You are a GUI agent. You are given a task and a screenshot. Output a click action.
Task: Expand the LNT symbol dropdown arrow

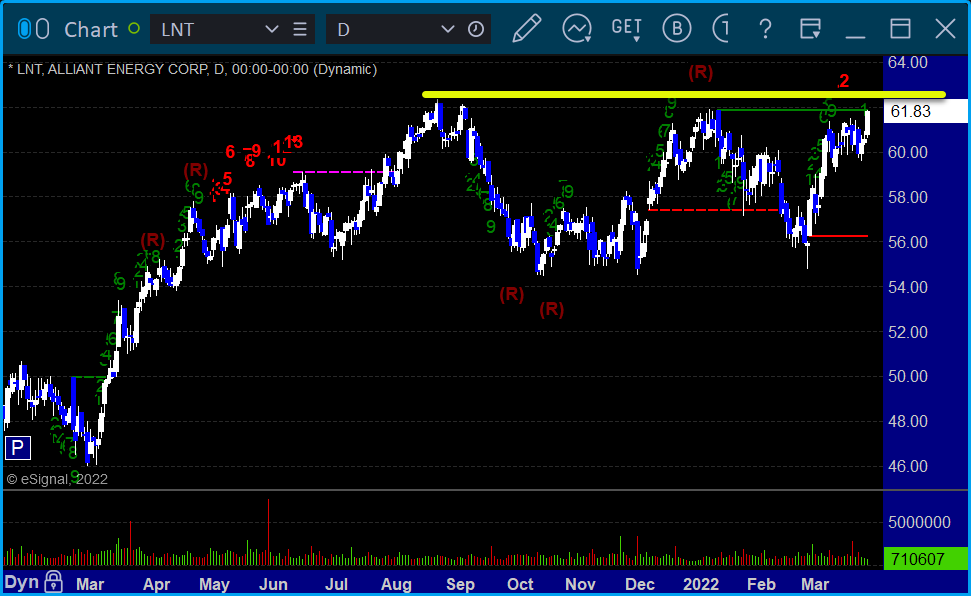271,29
